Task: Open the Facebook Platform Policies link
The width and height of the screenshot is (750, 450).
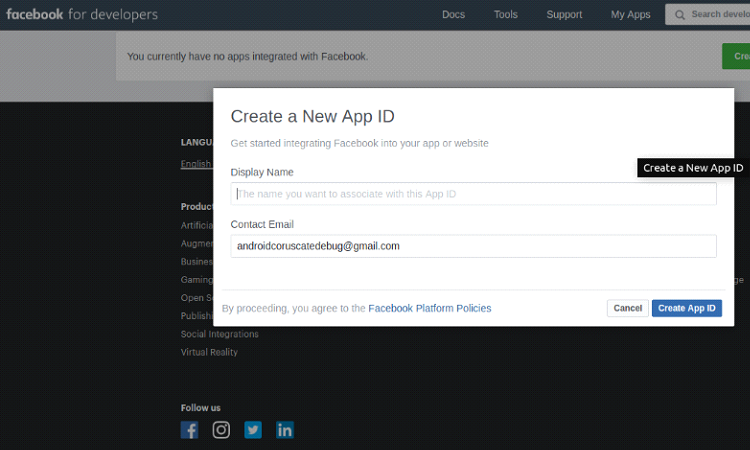Action: [430, 308]
